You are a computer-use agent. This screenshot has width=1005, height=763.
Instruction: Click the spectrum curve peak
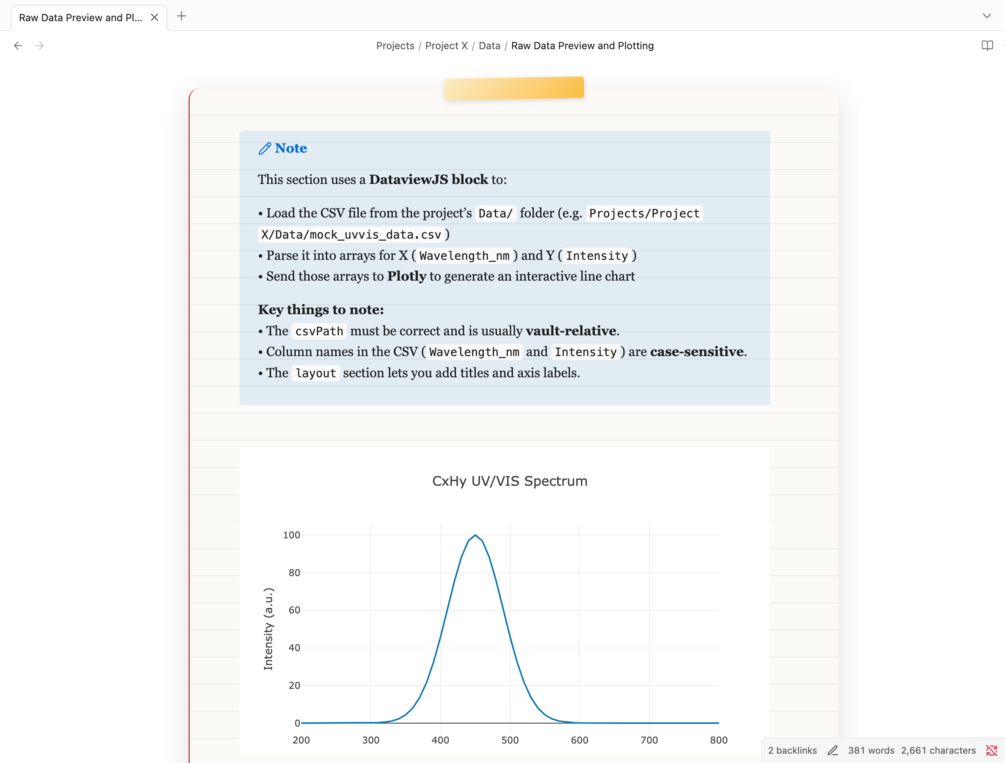[x=475, y=535]
